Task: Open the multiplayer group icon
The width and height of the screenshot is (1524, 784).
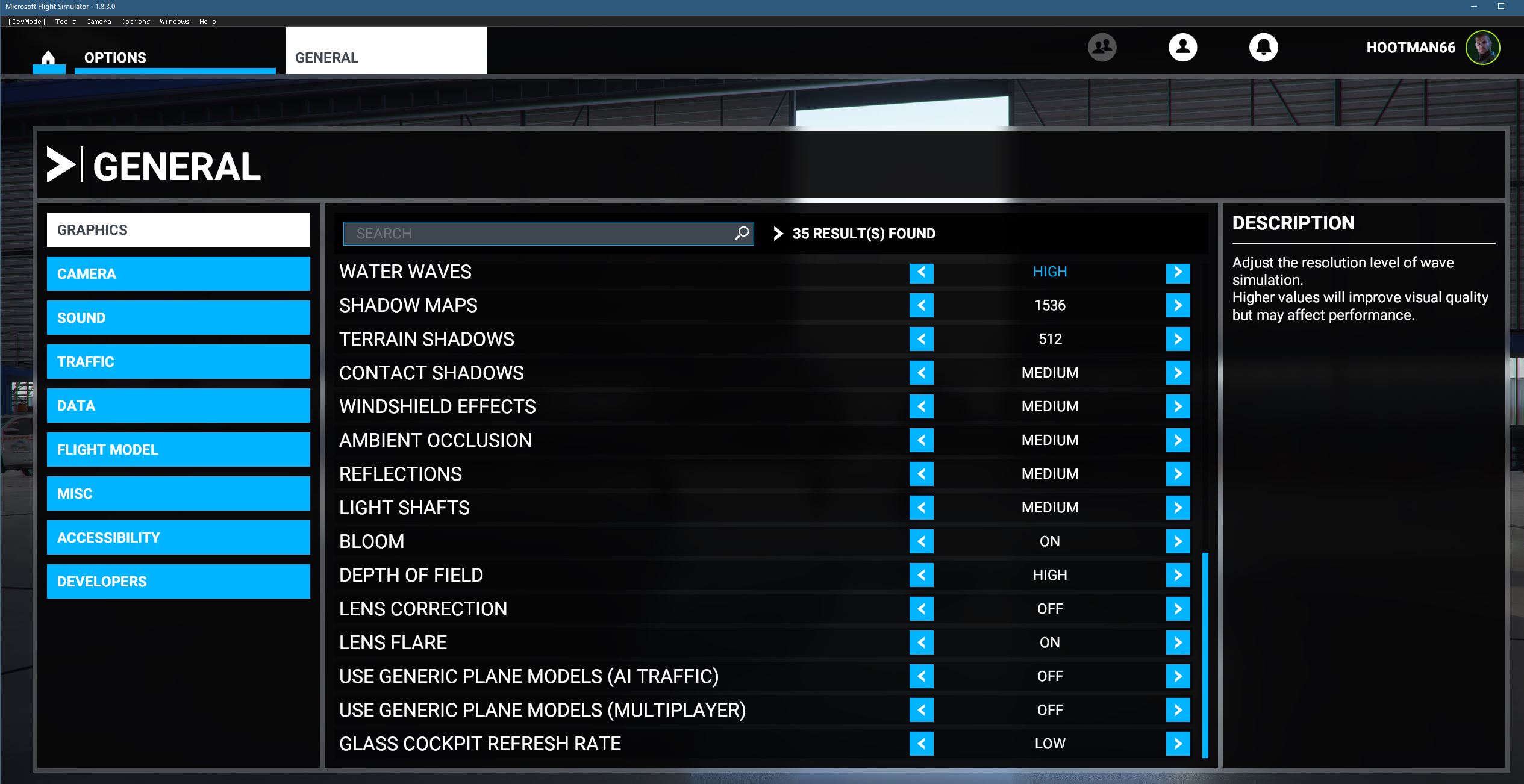Action: (x=1102, y=47)
